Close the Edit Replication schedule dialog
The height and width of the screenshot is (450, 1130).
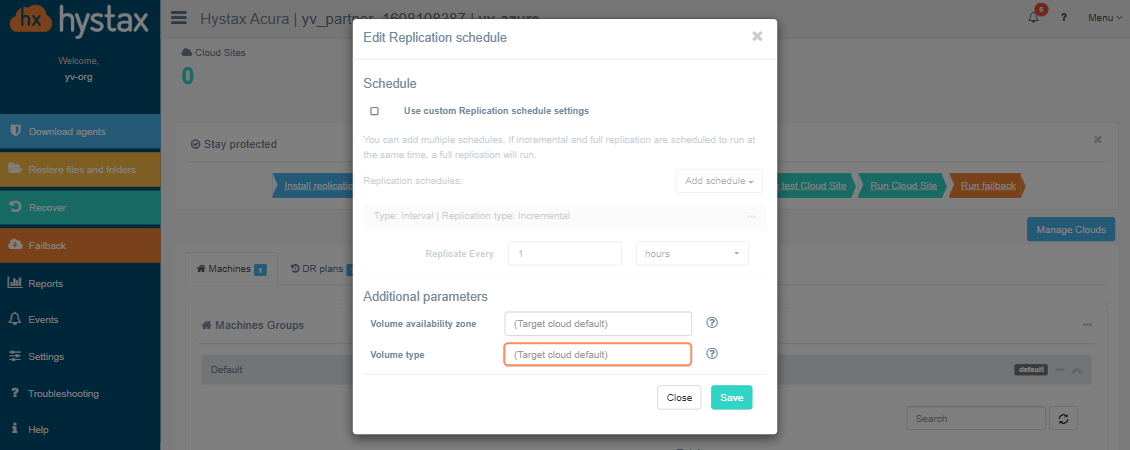pos(757,36)
